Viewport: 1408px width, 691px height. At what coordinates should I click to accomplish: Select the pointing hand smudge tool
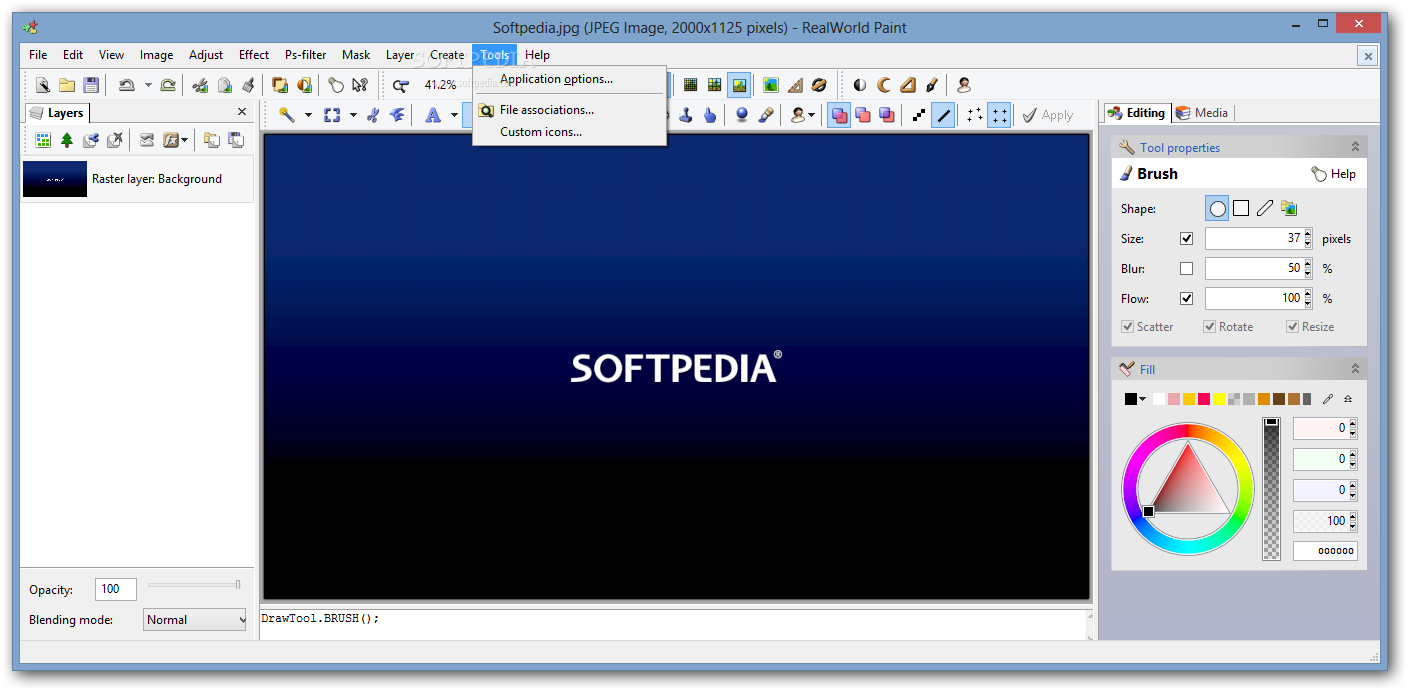pyautogui.click(x=710, y=115)
